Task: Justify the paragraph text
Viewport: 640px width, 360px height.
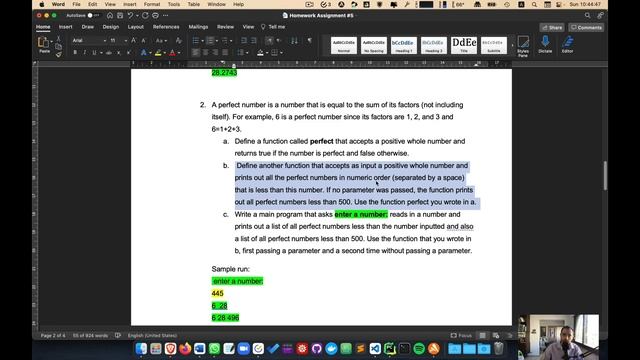Action: (225, 53)
